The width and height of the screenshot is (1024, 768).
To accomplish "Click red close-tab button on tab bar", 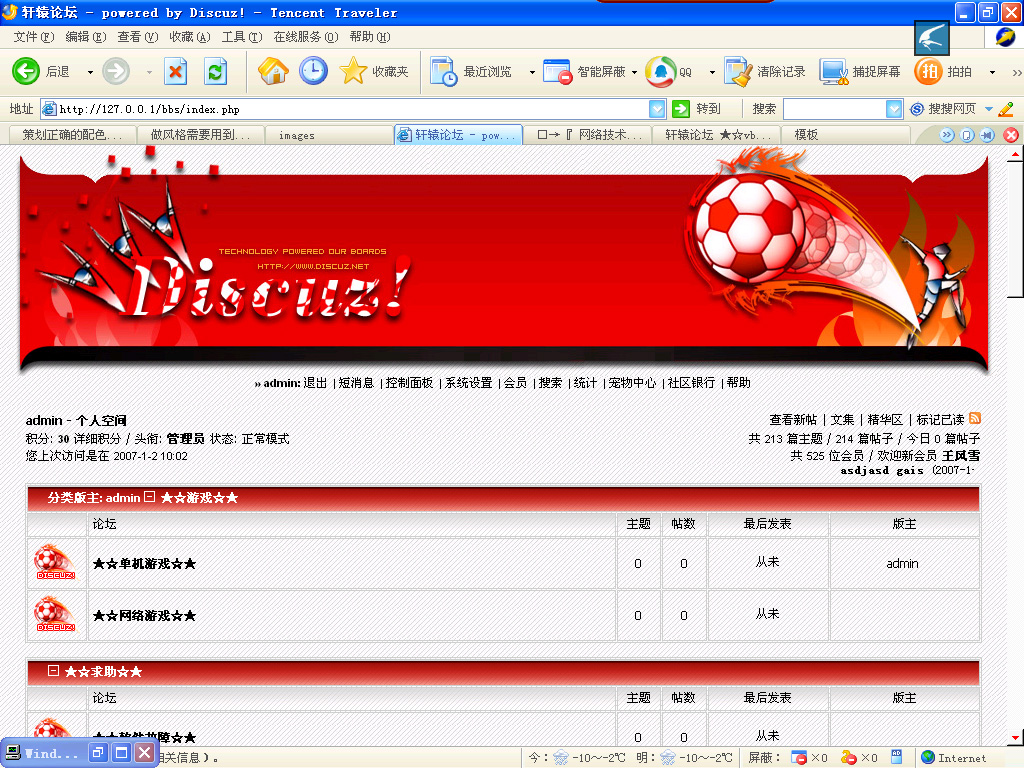I will [1011, 135].
